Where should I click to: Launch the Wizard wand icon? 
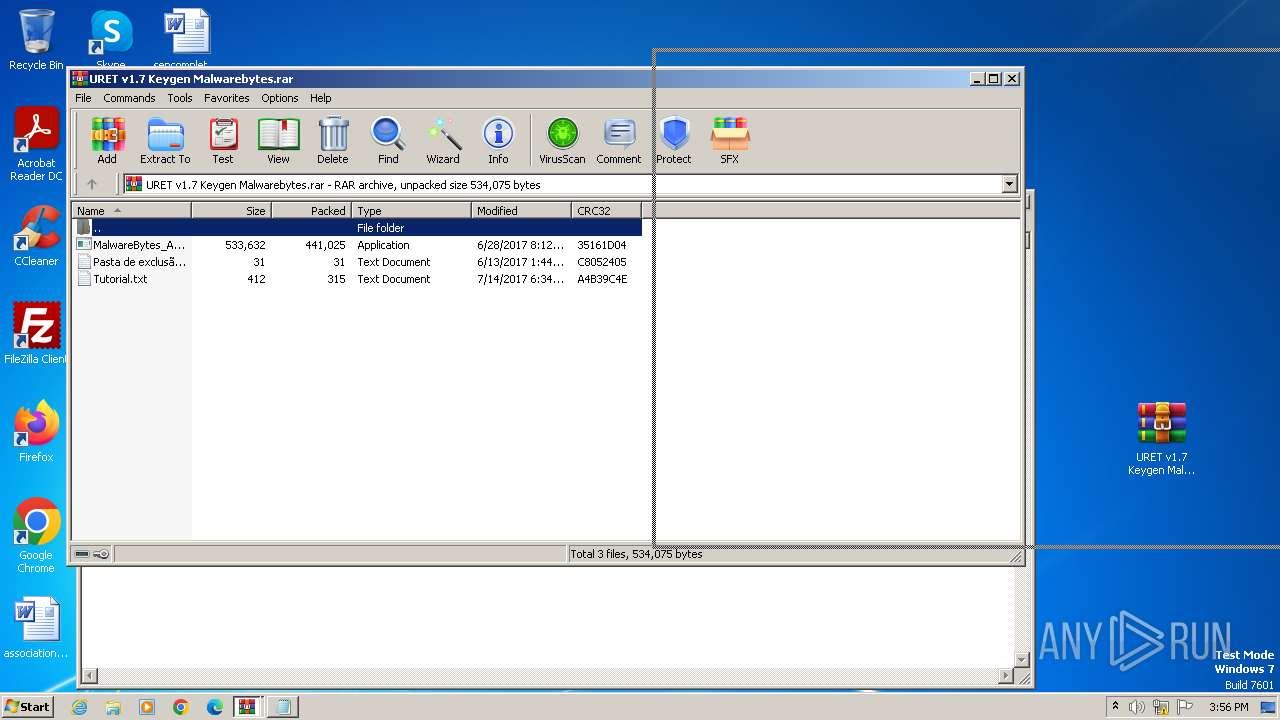443,140
